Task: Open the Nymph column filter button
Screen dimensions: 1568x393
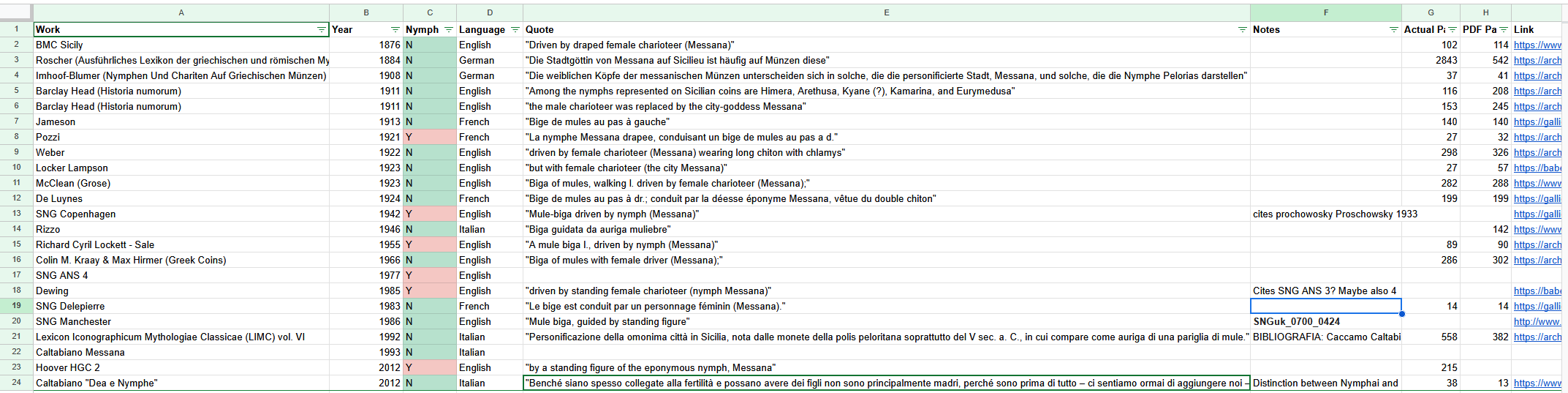Action: click(x=449, y=30)
